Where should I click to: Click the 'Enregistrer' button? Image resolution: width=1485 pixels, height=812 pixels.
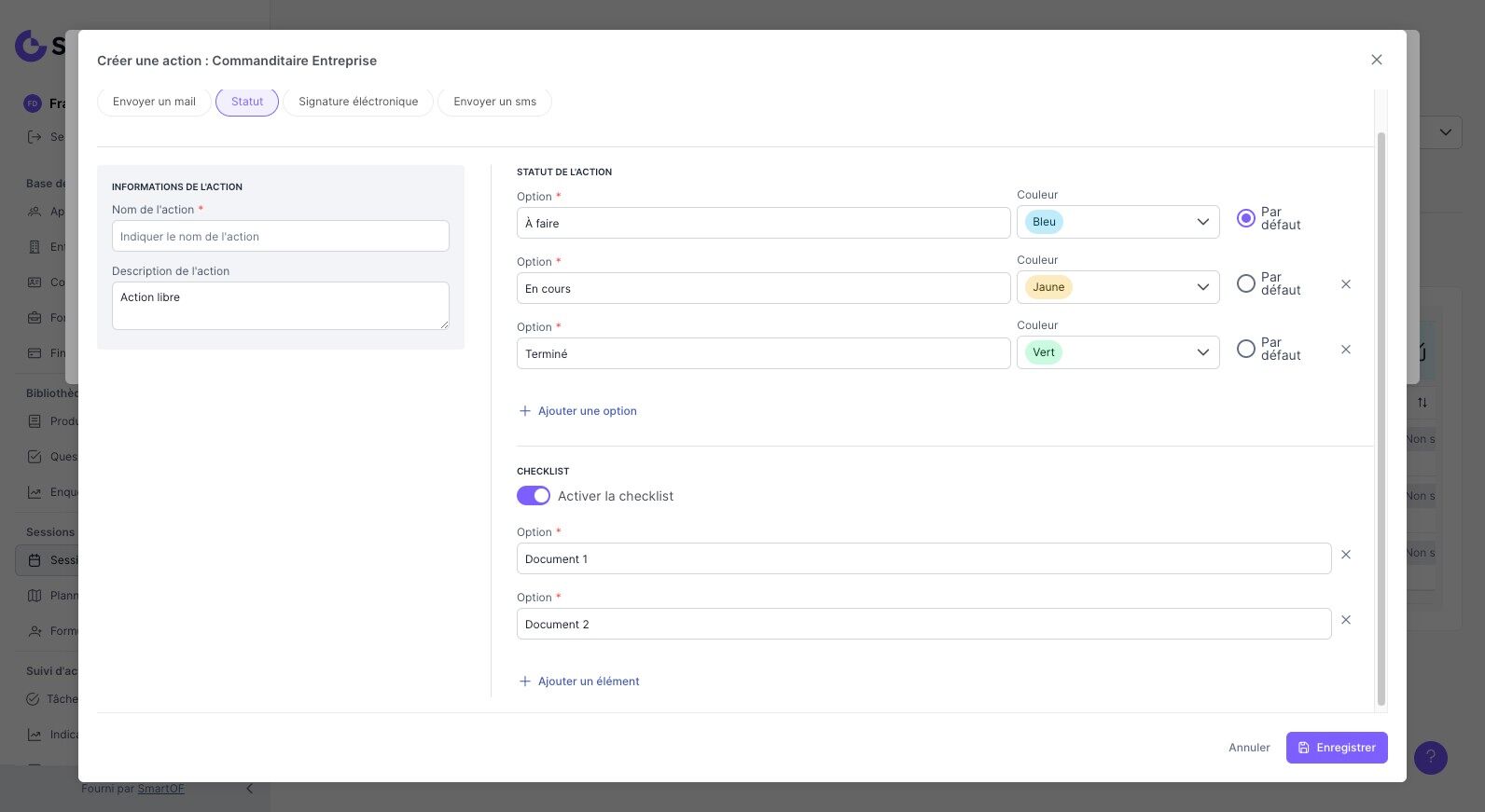(1336, 748)
